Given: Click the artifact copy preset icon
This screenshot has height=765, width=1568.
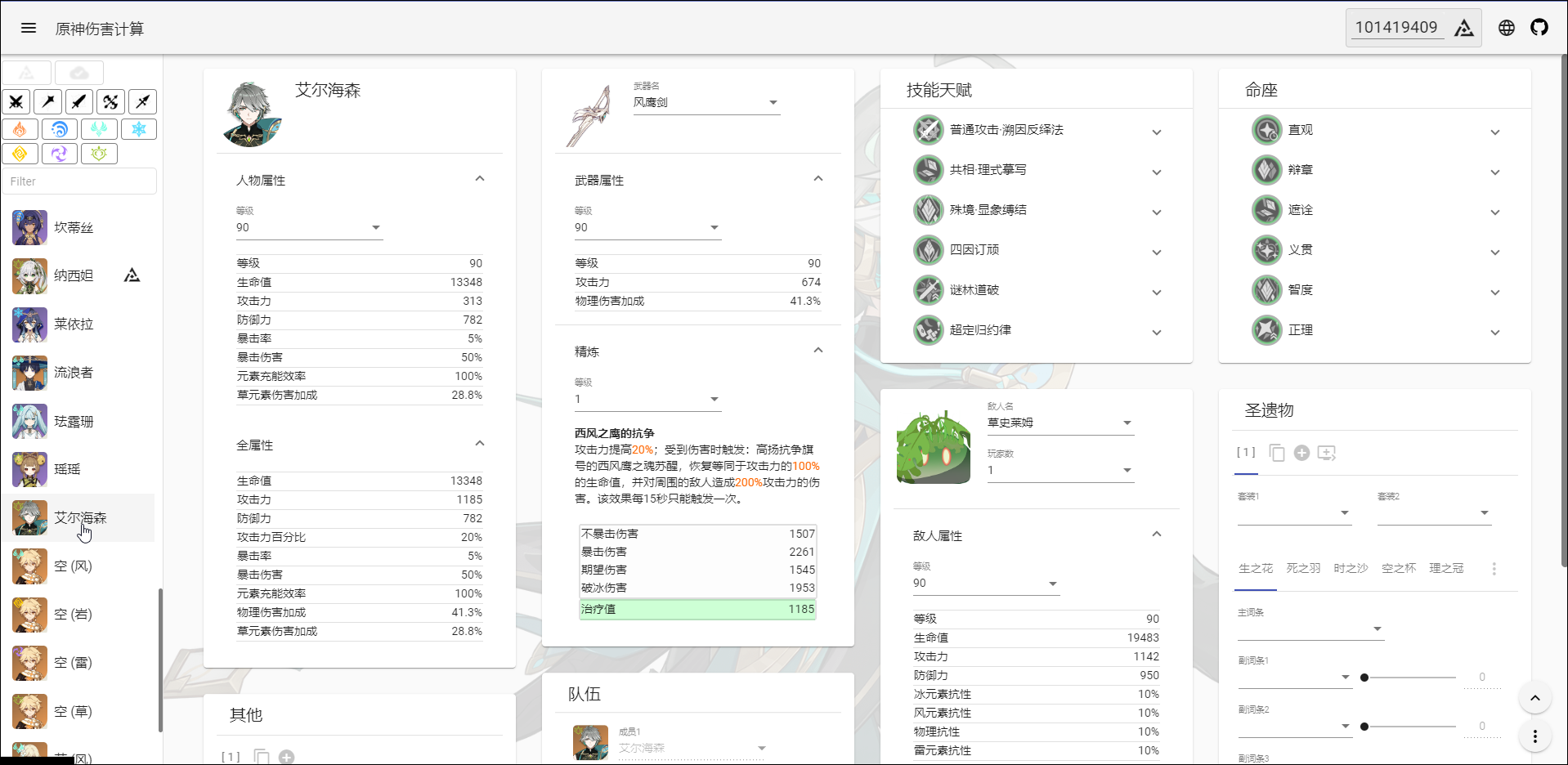Looking at the screenshot, I should click(x=1277, y=453).
